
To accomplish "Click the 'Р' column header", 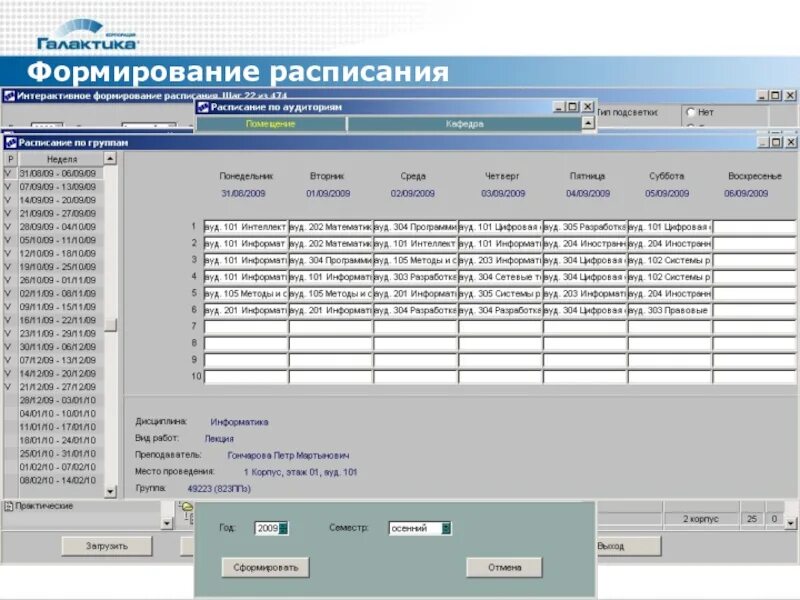I will (x=11, y=159).
